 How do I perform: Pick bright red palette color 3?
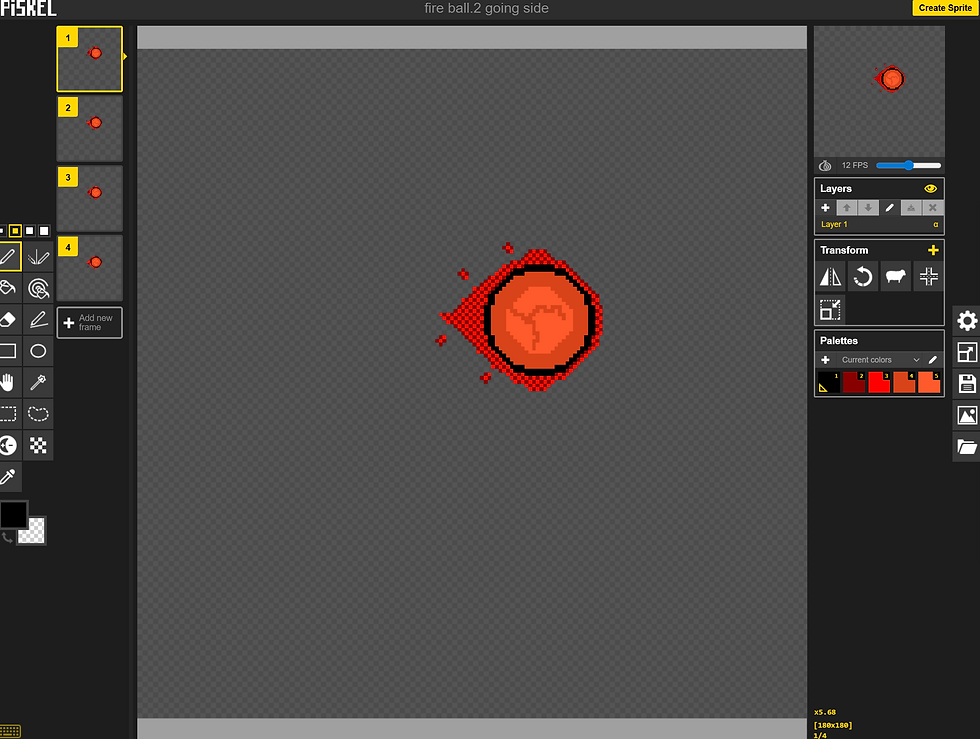tap(879, 382)
